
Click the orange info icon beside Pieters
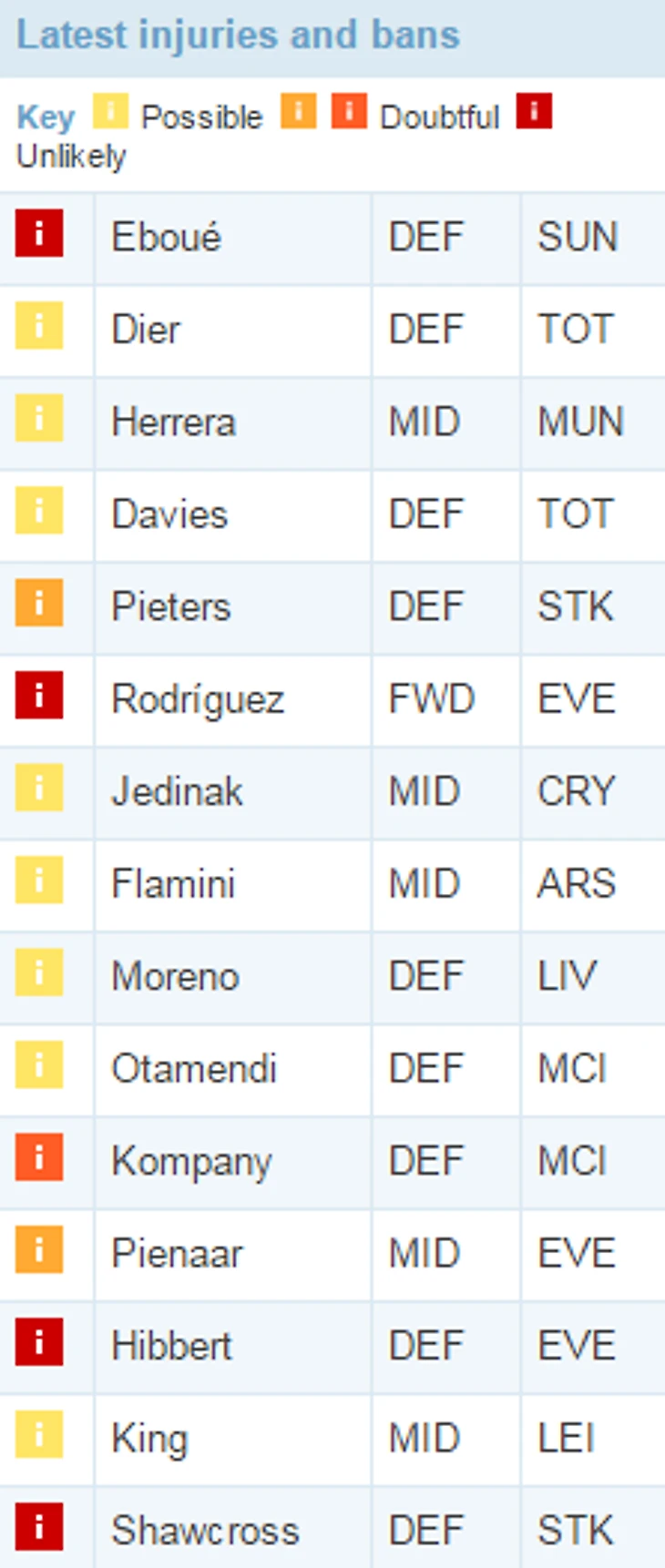click(x=39, y=604)
